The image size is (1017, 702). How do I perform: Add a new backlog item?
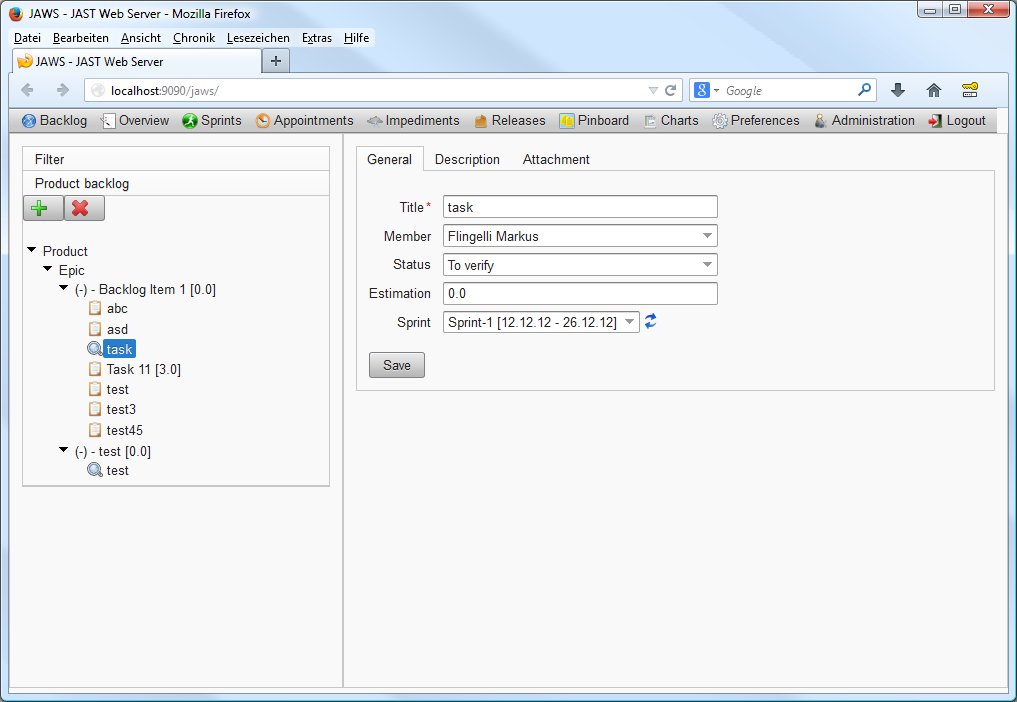coord(43,208)
